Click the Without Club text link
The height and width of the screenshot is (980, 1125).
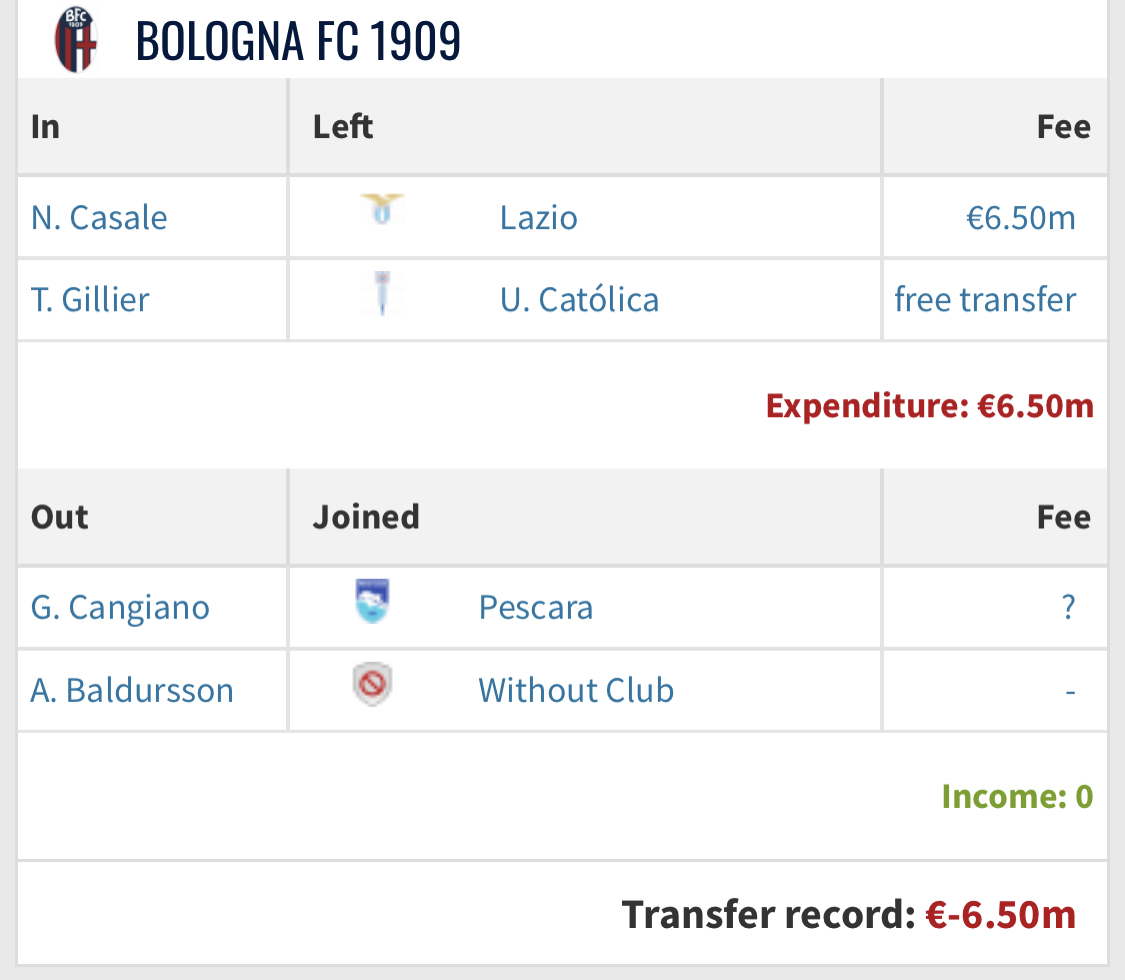[x=576, y=691]
